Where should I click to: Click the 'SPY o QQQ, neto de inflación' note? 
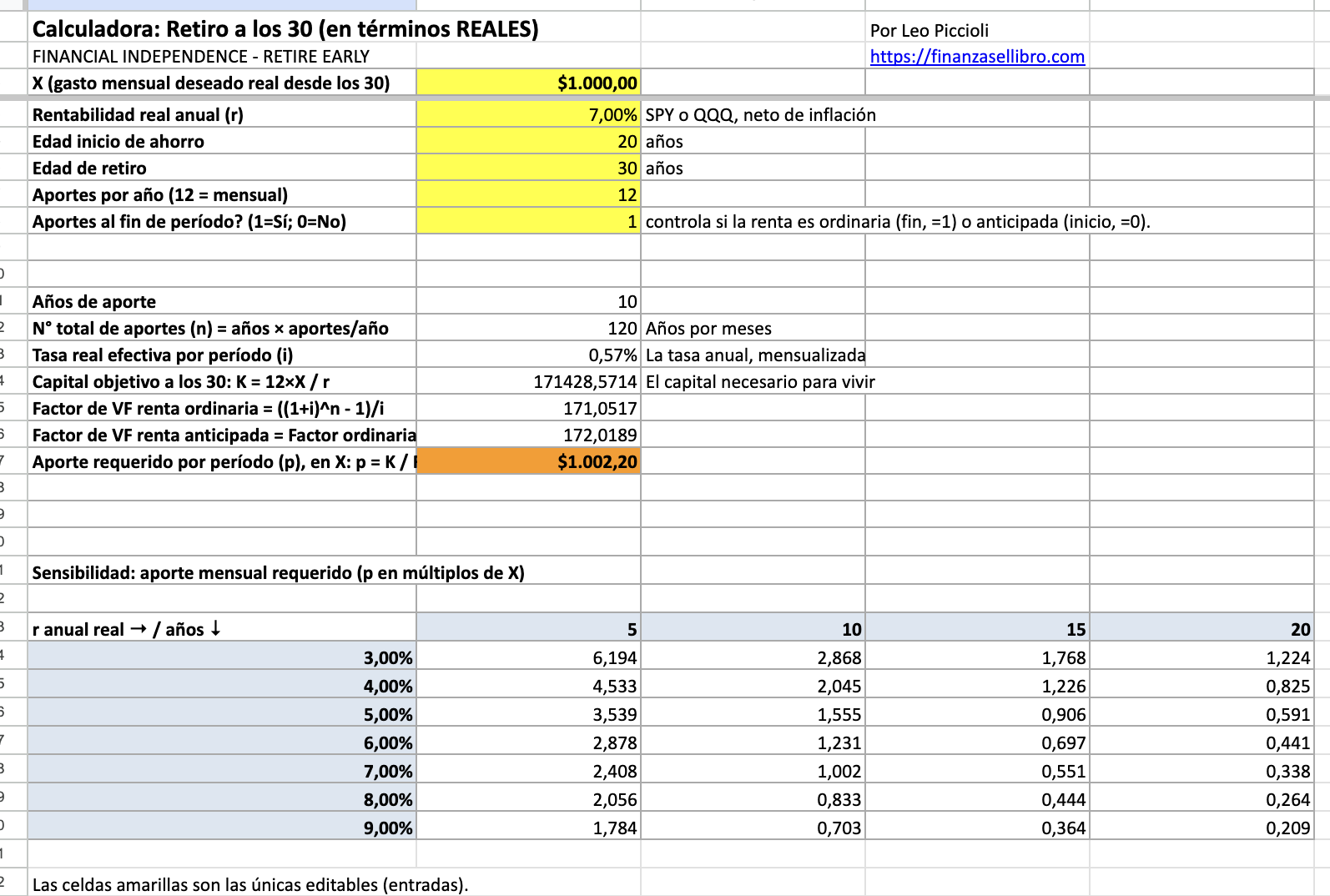tap(761, 114)
